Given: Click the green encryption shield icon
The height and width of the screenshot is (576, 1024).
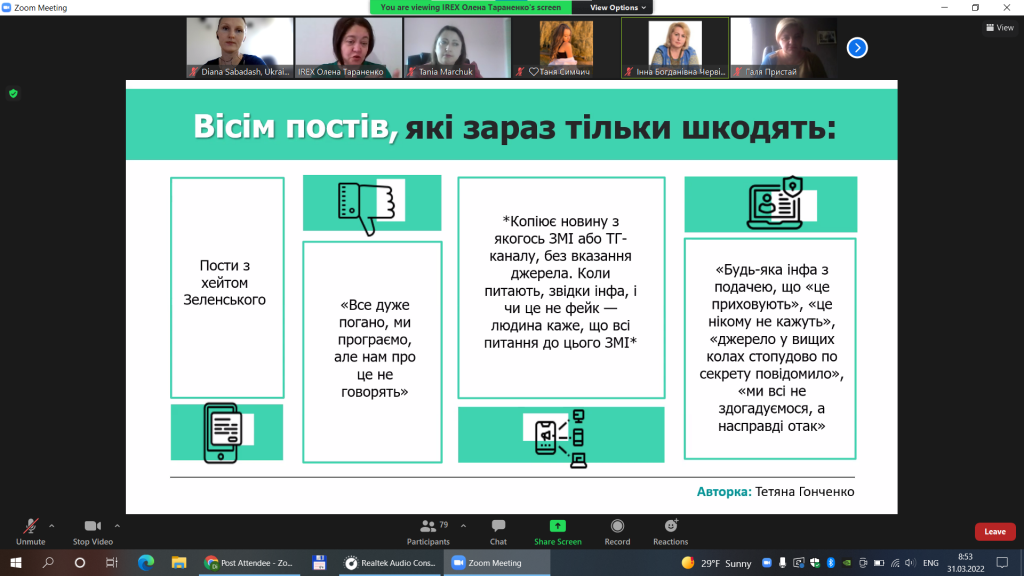Looking at the screenshot, I should click(13, 93).
